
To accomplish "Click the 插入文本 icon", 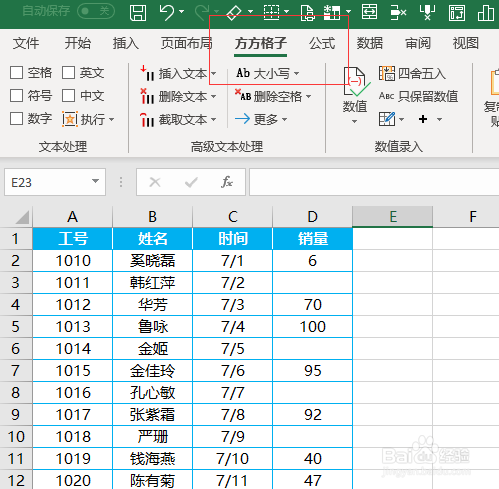I will click(x=147, y=73).
